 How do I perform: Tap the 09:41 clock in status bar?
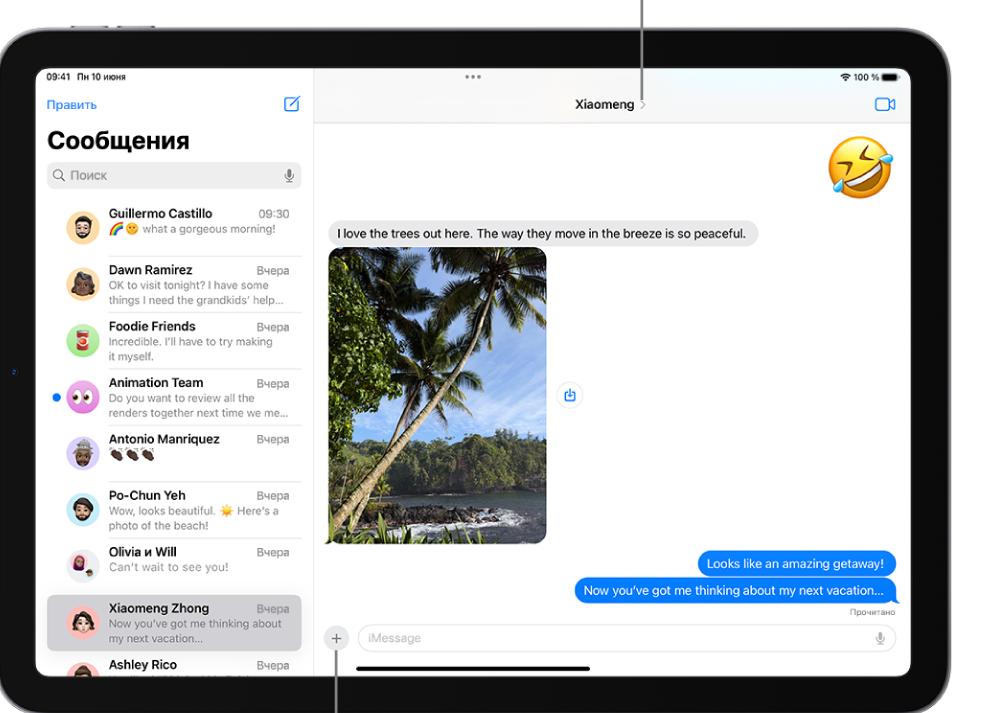[x=58, y=77]
